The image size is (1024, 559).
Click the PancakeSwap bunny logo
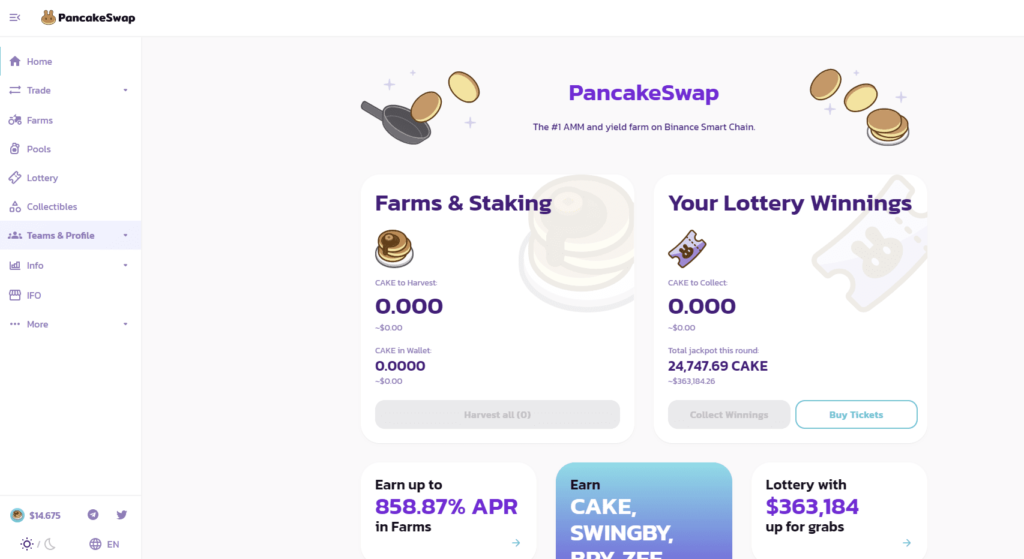[48, 17]
